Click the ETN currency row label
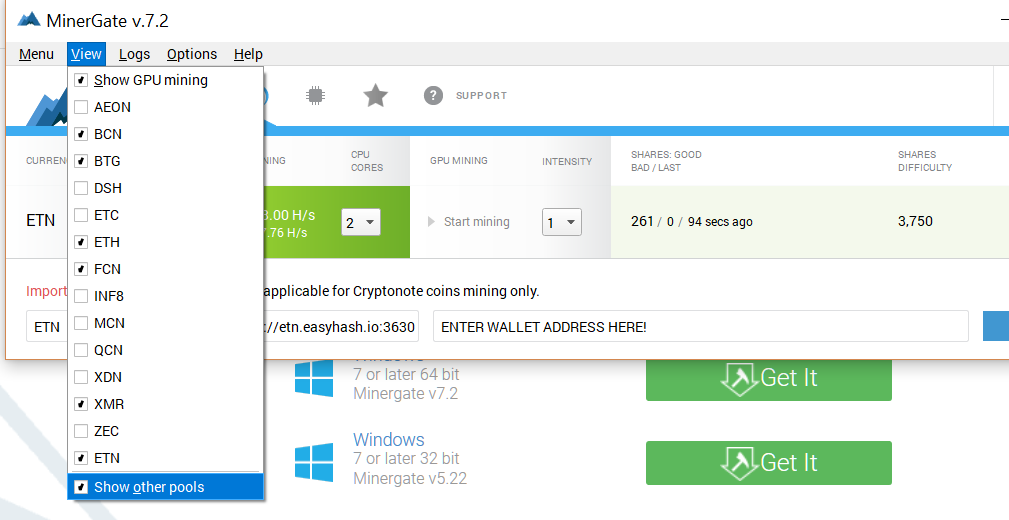 41,221
